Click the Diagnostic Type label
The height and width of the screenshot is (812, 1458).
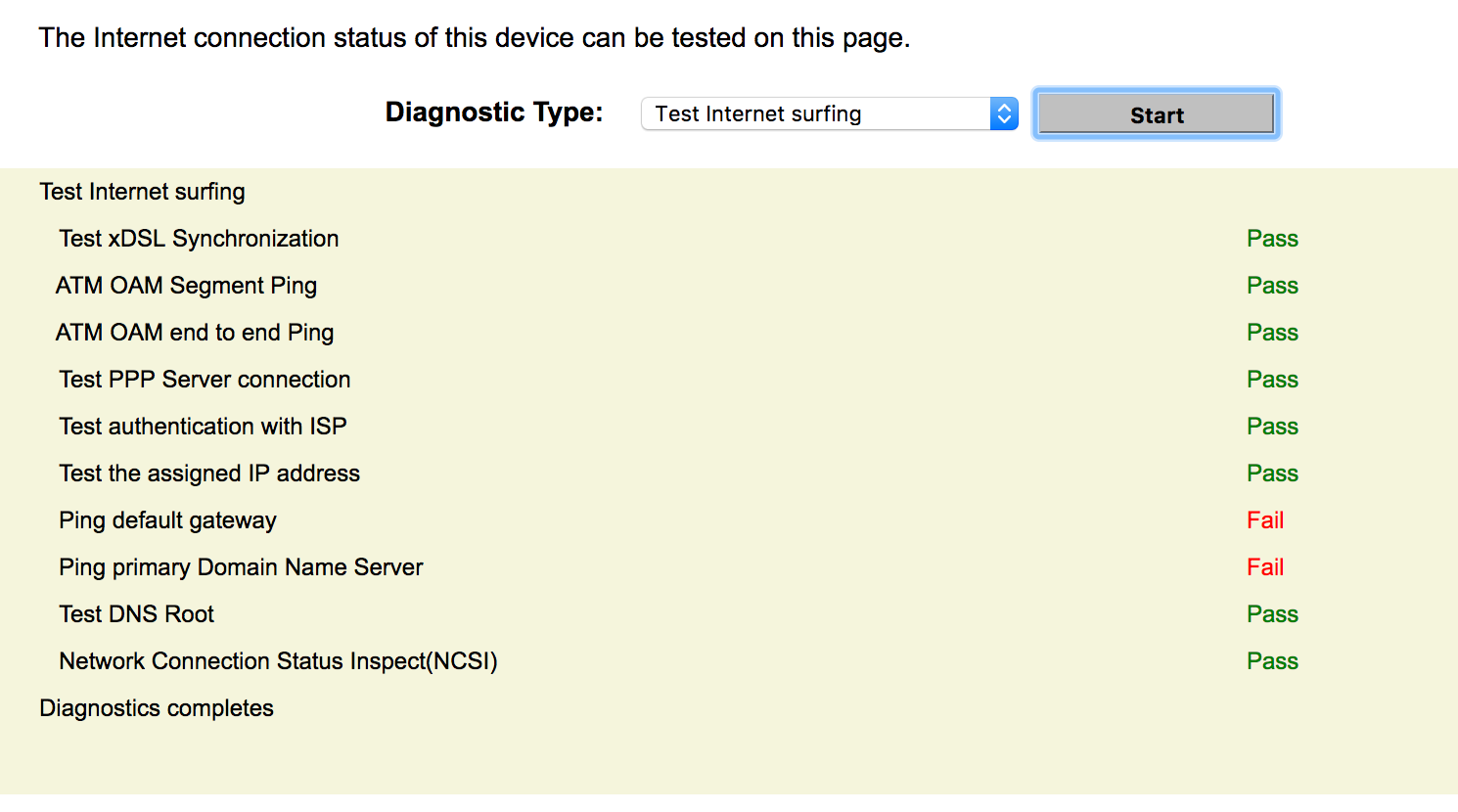494,113
